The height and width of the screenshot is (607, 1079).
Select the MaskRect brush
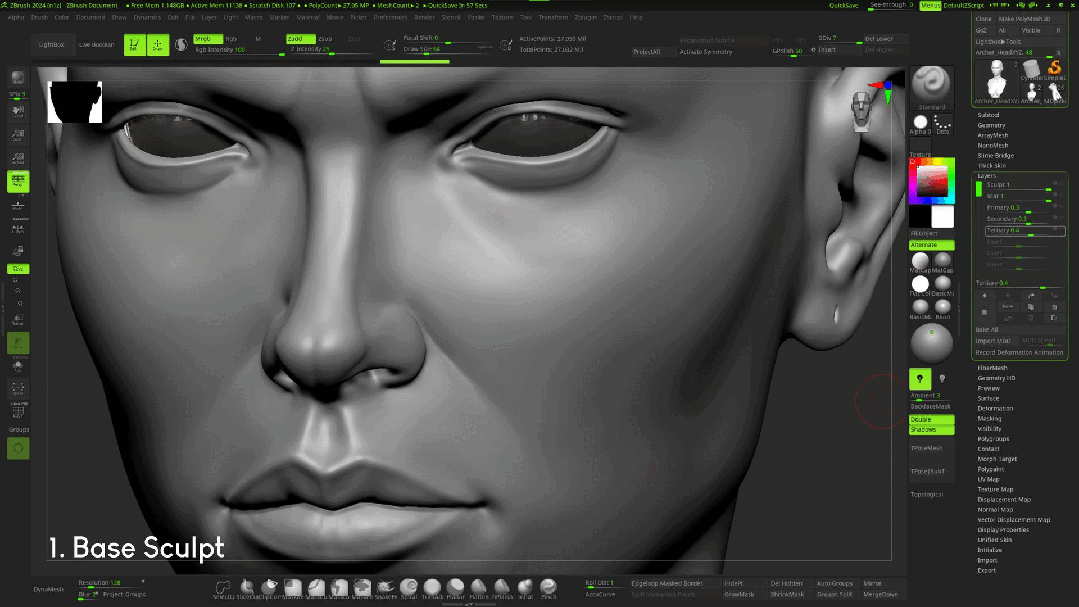293,588
